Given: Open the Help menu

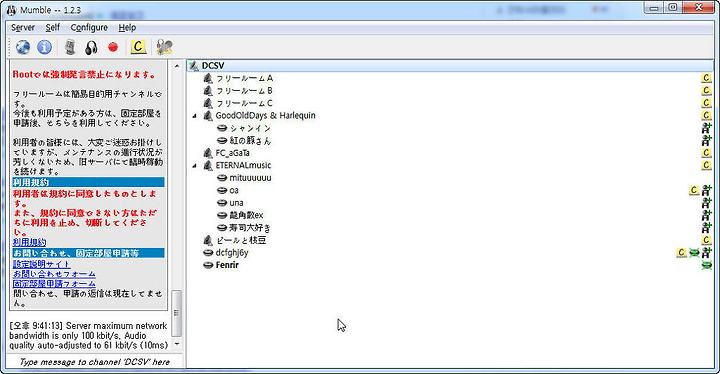Looking at the screenshot, I should tap(127, 28).
